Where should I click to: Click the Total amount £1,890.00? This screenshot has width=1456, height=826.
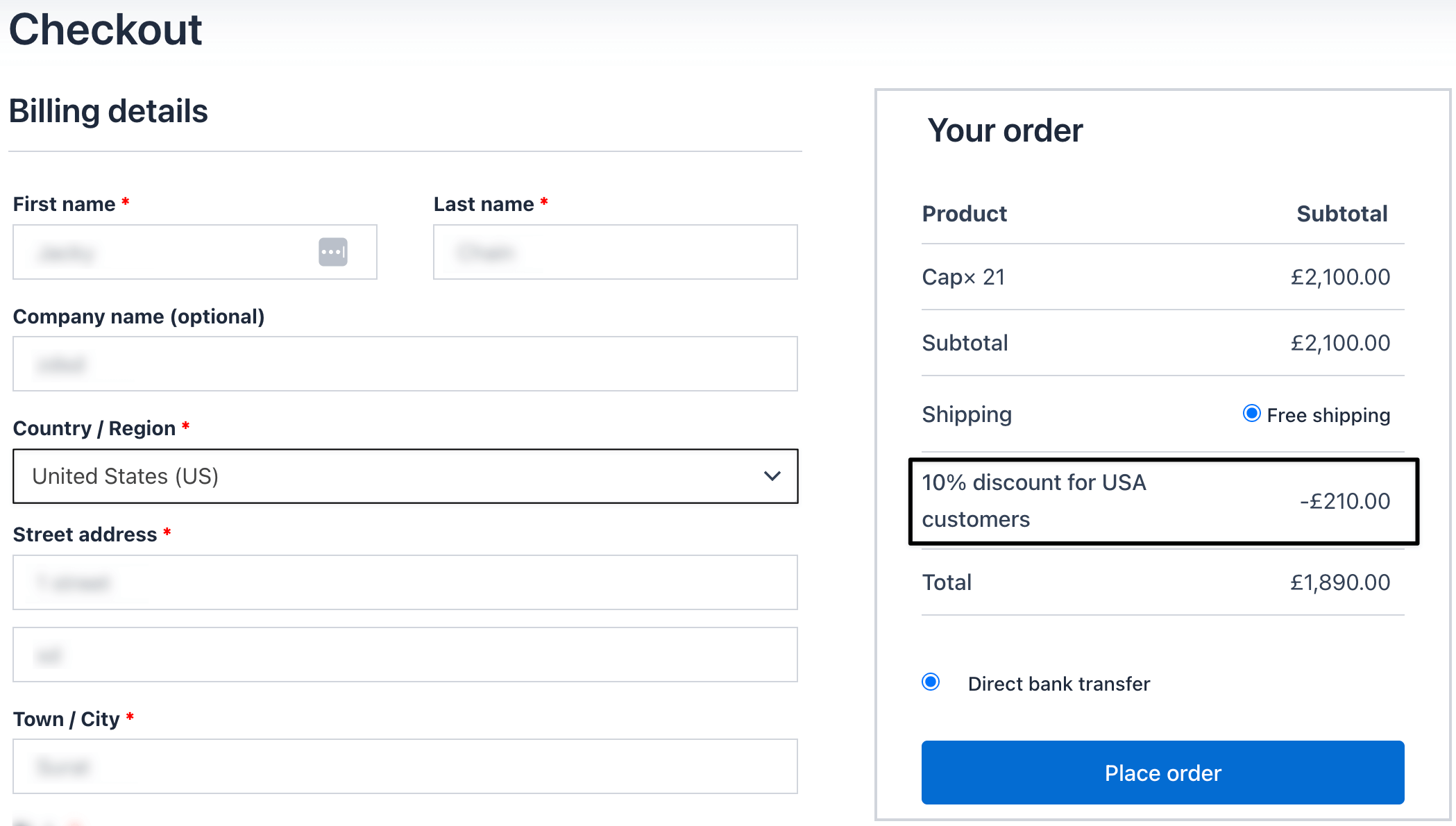pos(1339,582)
